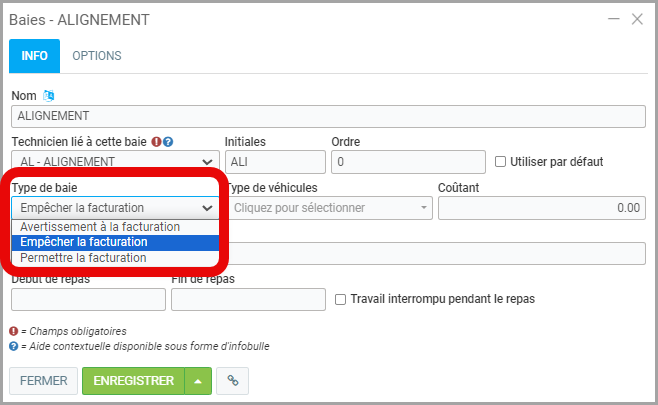The image size is (658, 405).
Task: Enable Utiliser par défaut checkbox
Action: pyautogui.click(x=502, y=161)
